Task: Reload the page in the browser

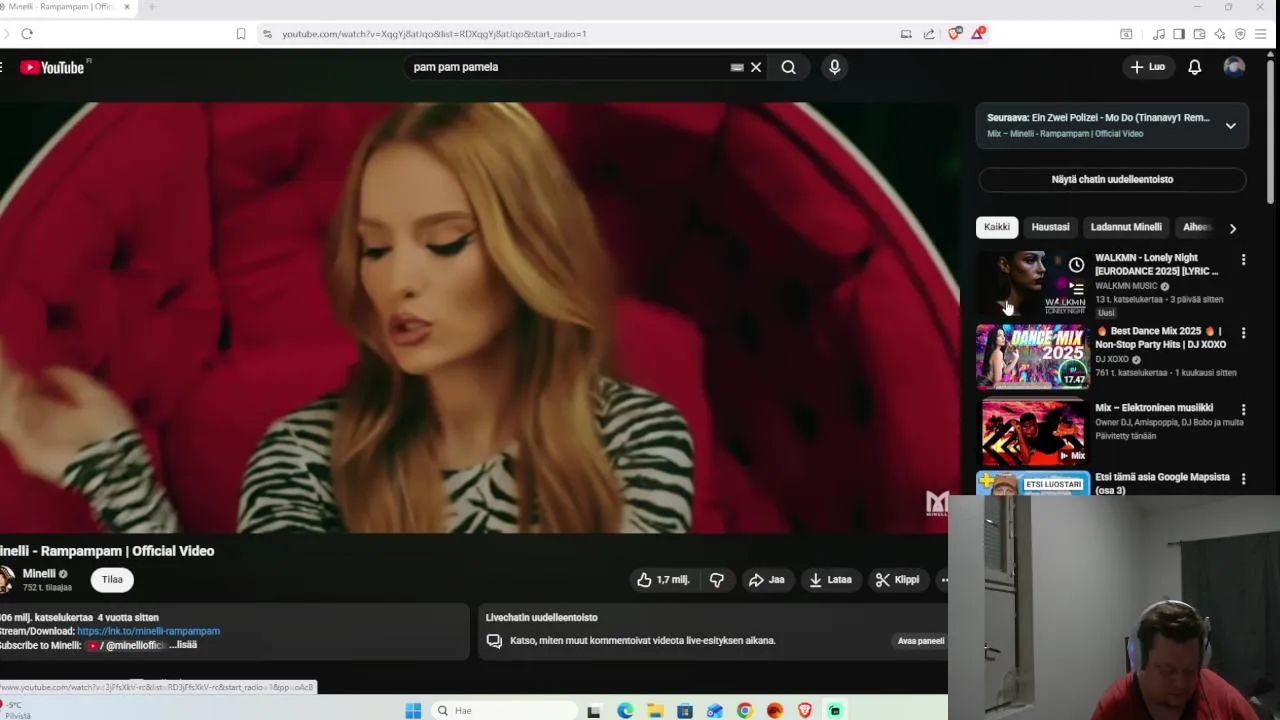Action: tap(27, 34)
